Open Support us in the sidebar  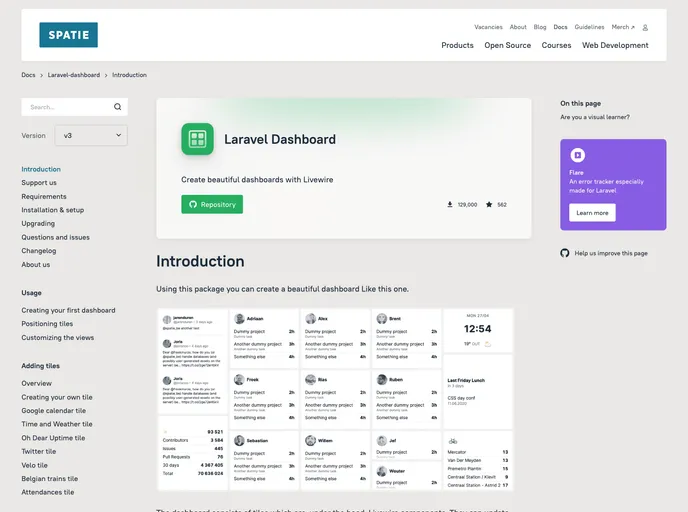[x=39, y=183]
